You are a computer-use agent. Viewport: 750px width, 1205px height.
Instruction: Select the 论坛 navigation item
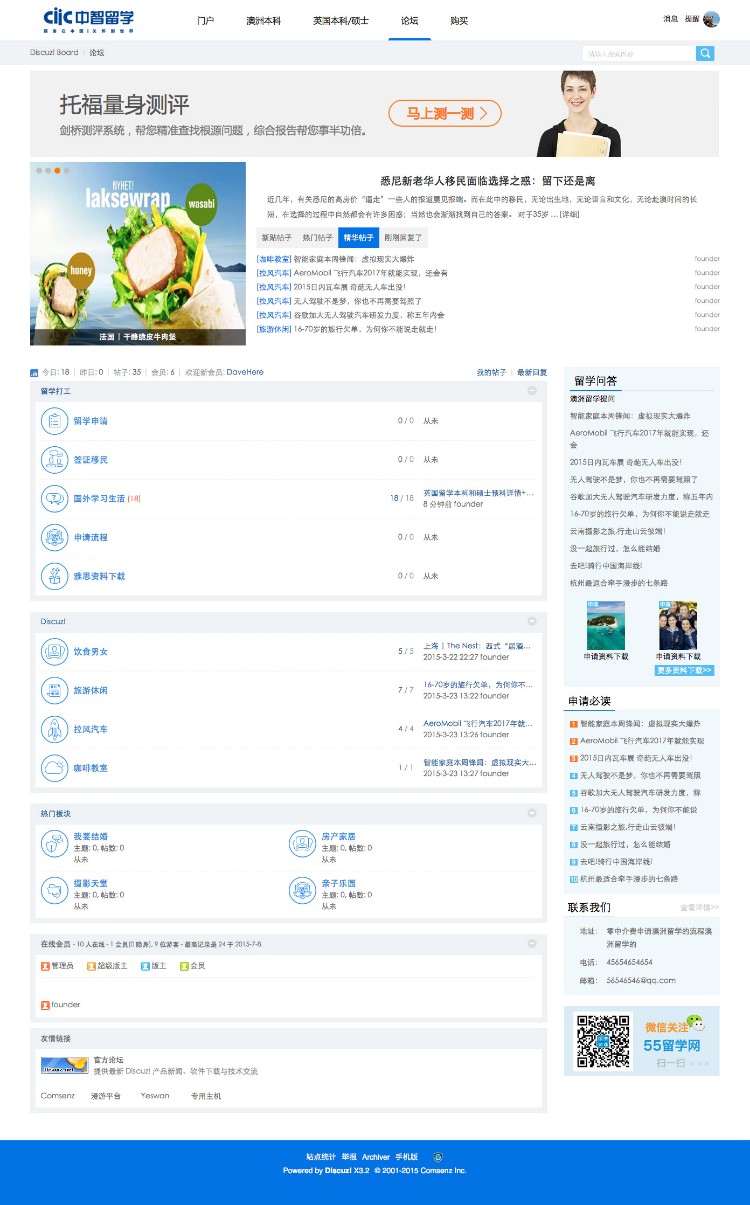pos(409,20)
